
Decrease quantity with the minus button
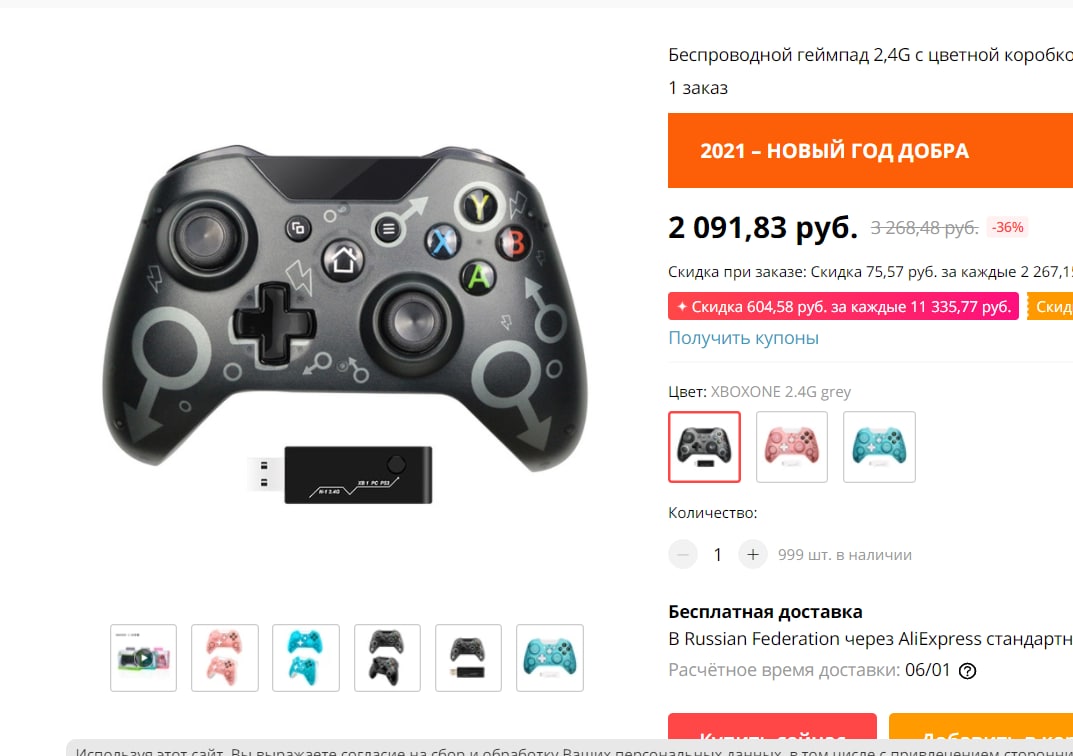click(683, 554)
